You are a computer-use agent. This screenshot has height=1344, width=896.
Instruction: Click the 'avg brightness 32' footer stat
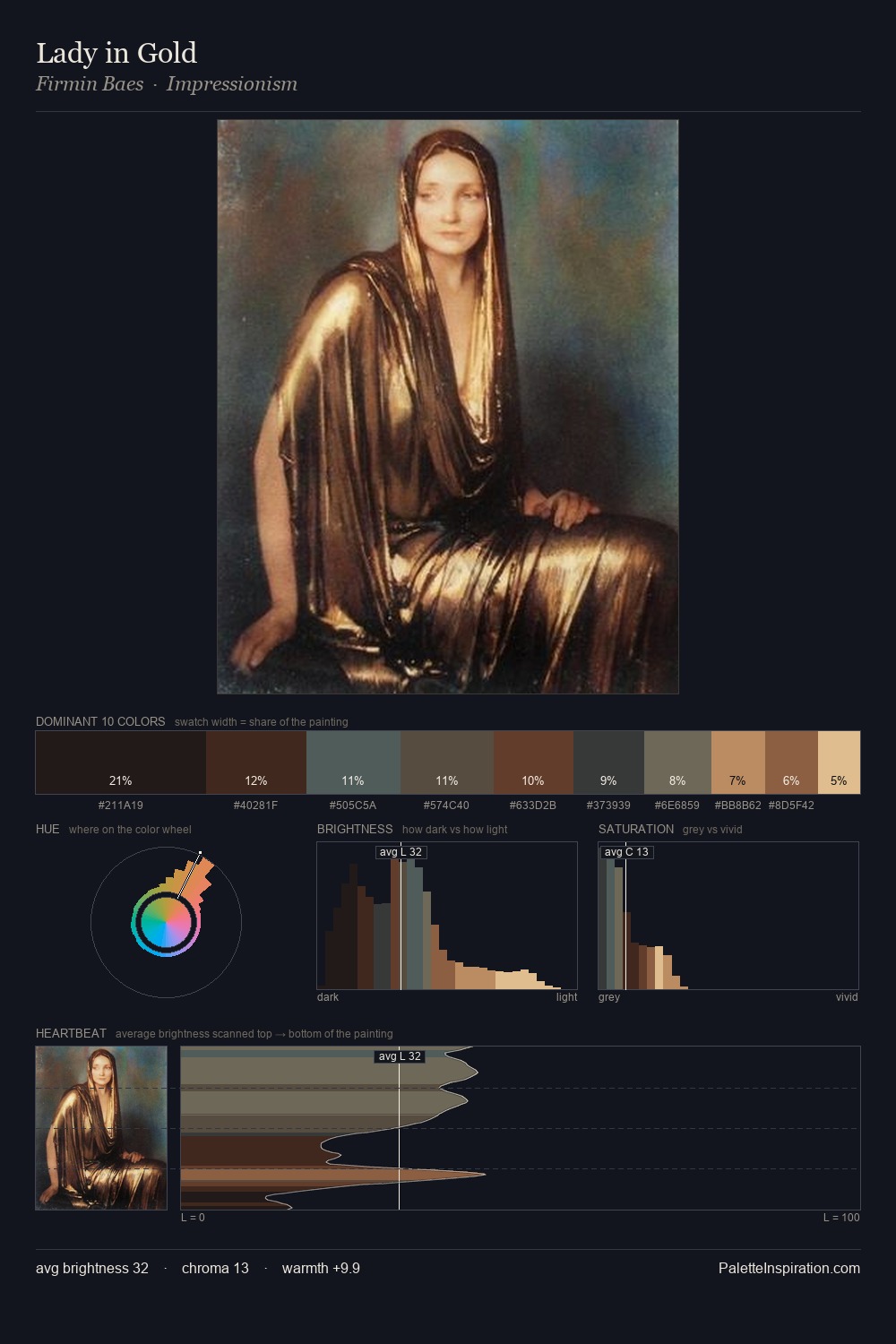pyautogui.click(x=92, y=1268)
